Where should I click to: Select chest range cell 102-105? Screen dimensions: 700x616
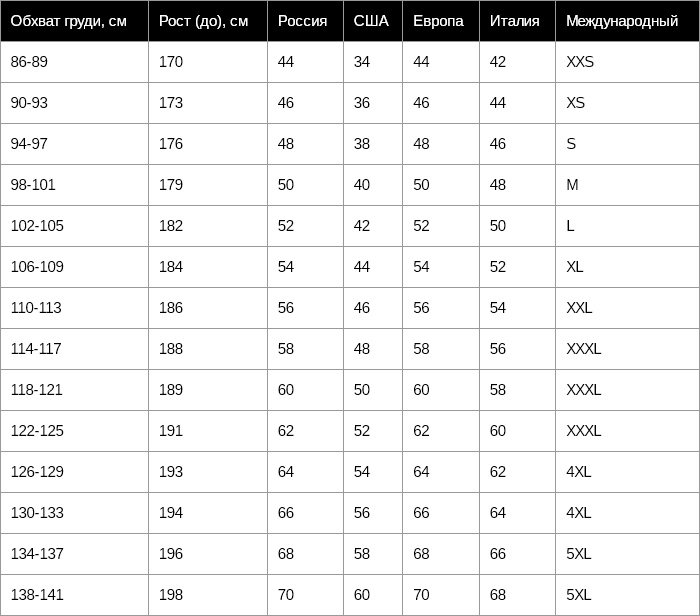37,226
